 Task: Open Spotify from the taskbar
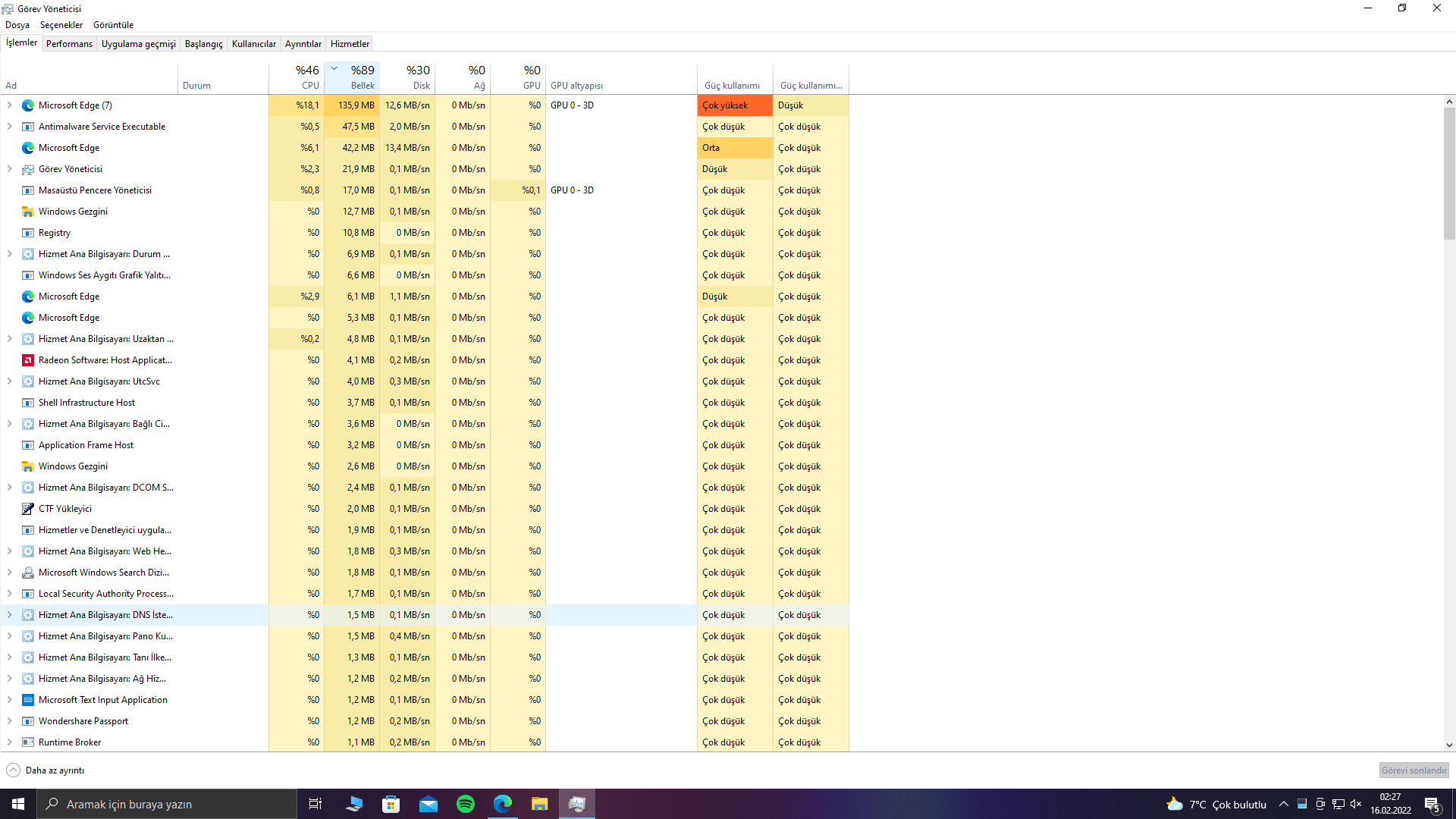click(x=466, y=804)
